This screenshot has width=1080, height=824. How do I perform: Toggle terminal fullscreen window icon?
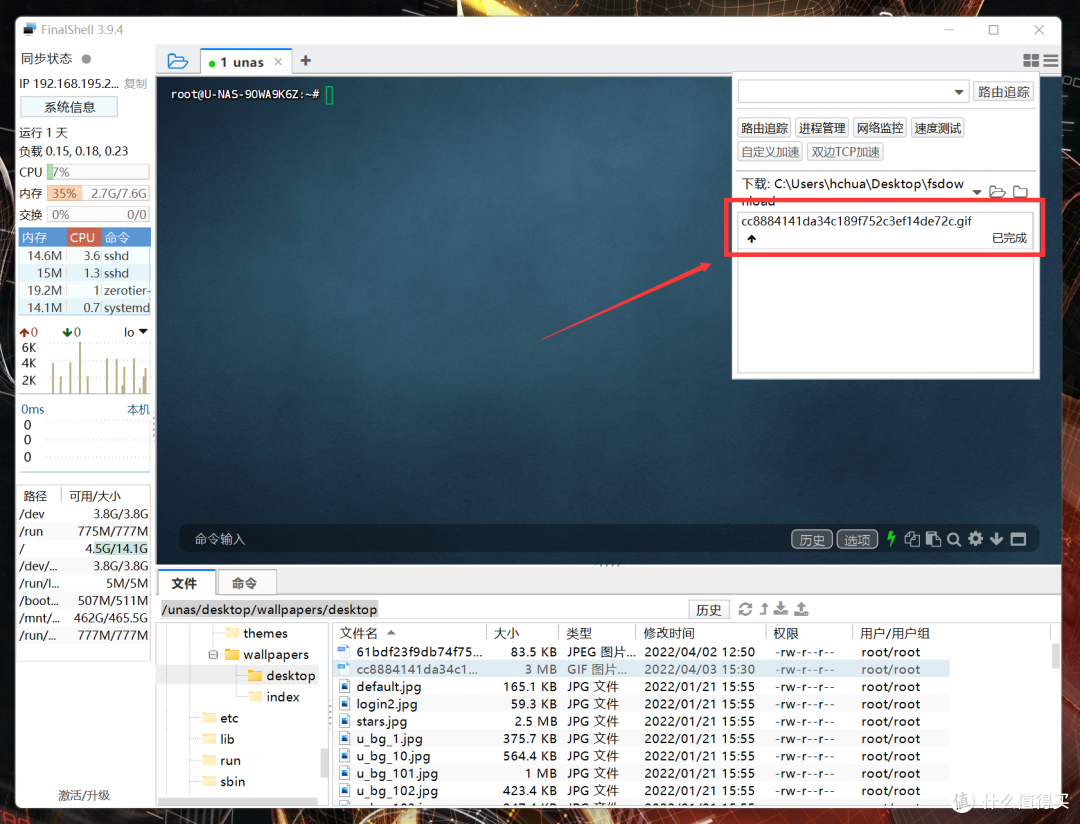pos(1018,539)
